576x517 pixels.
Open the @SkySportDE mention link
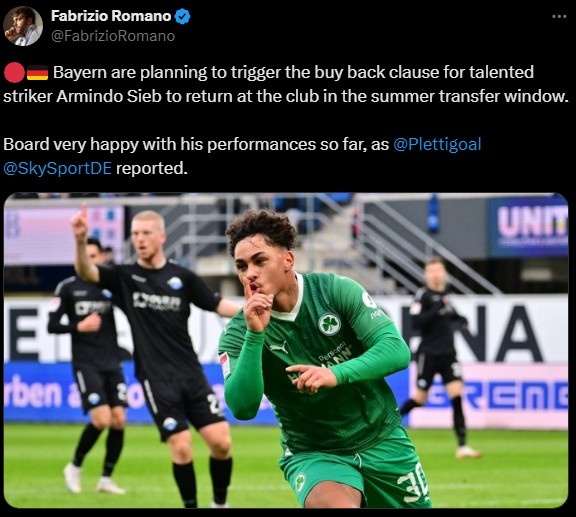58,168
